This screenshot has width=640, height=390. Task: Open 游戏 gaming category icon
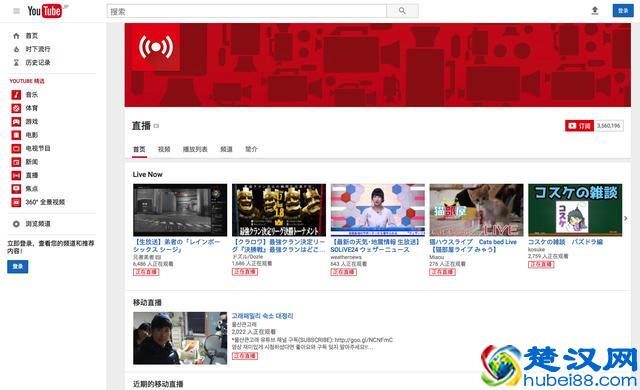click(x=16, y=122)
